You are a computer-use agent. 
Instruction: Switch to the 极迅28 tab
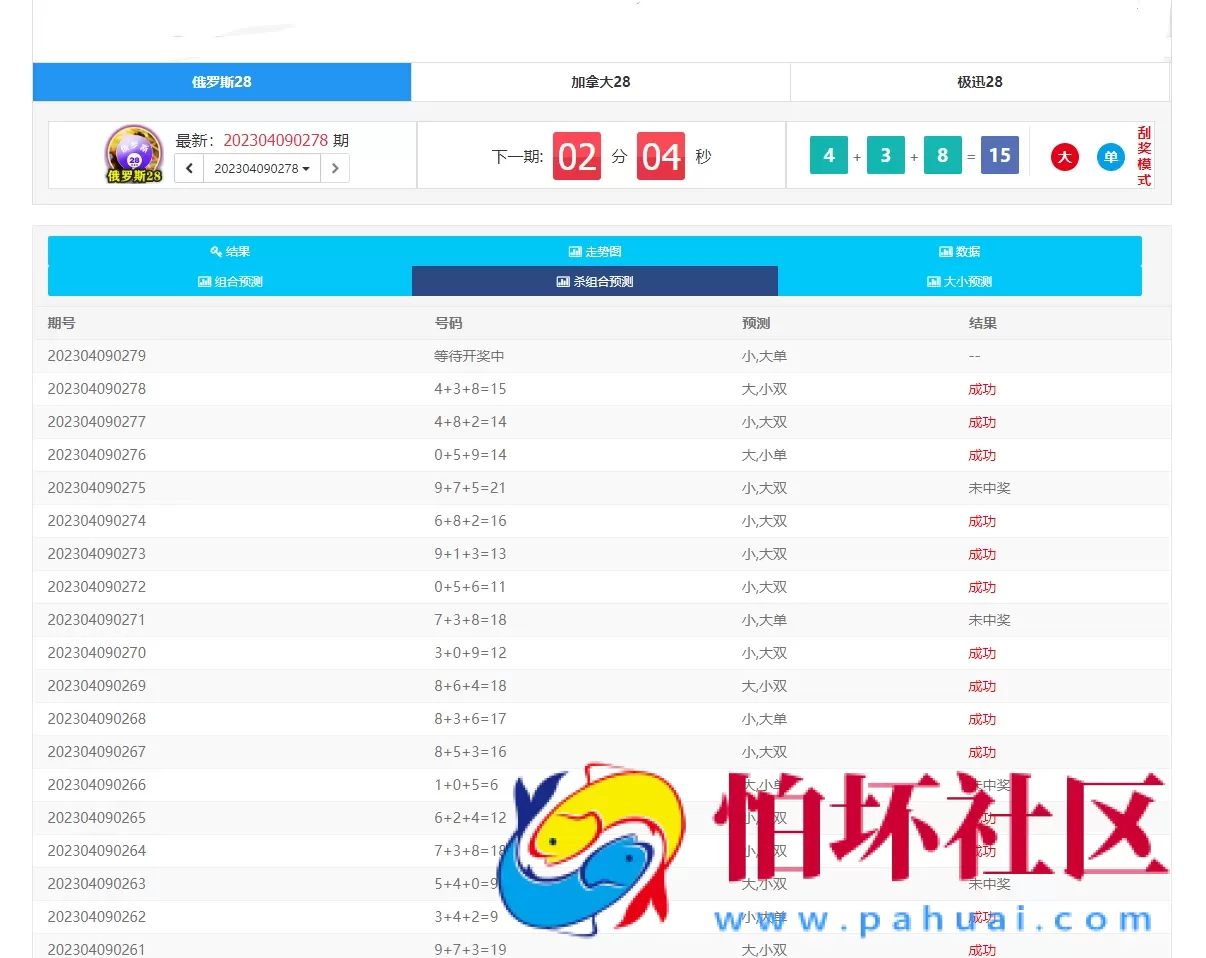[980, 82]
